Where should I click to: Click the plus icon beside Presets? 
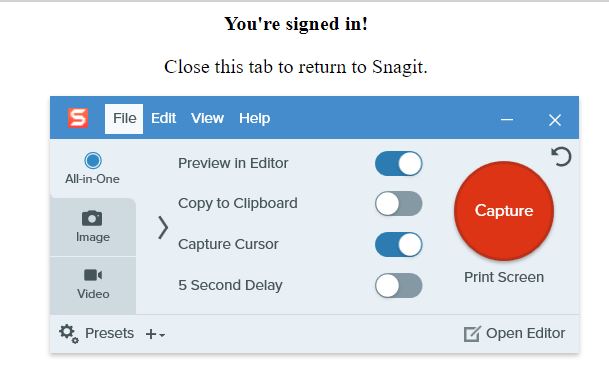click(x=151, y=334)
